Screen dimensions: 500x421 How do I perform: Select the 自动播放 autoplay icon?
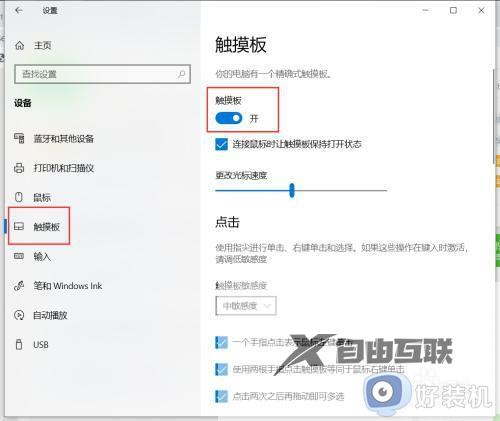(x=19, y=315)
